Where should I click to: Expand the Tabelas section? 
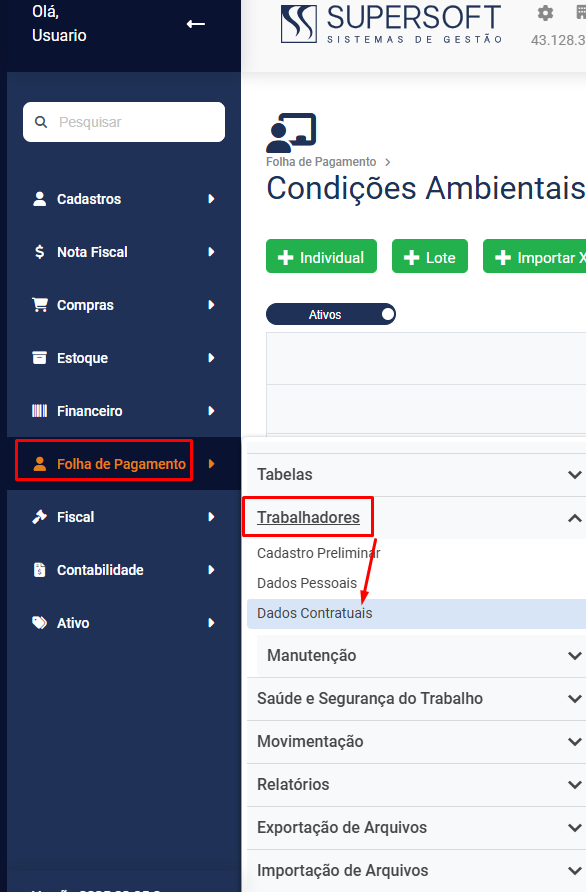(x=416, y=474)
